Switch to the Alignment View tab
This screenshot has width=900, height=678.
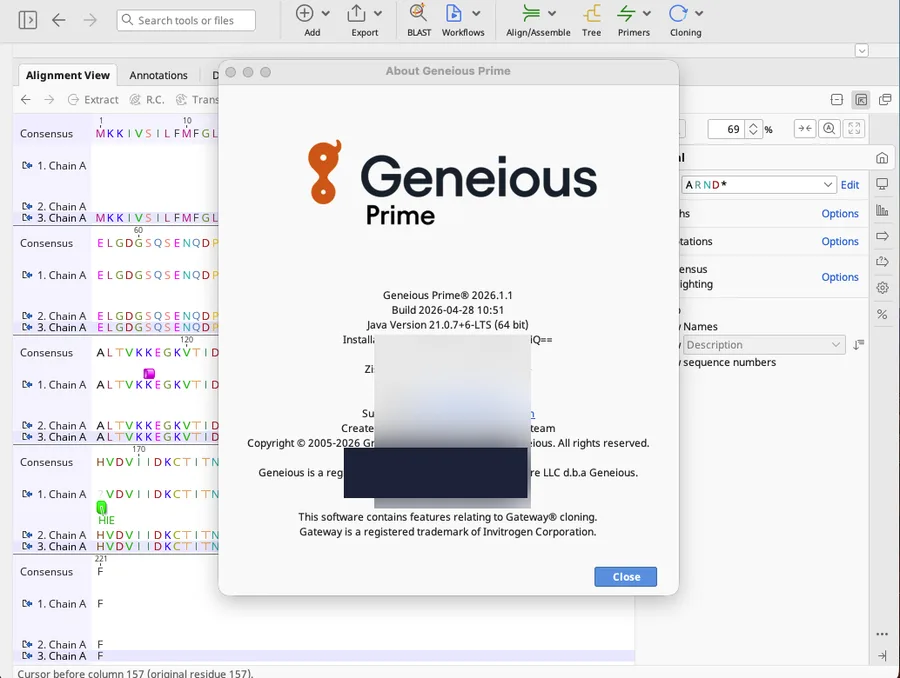[x=68, y=75]
